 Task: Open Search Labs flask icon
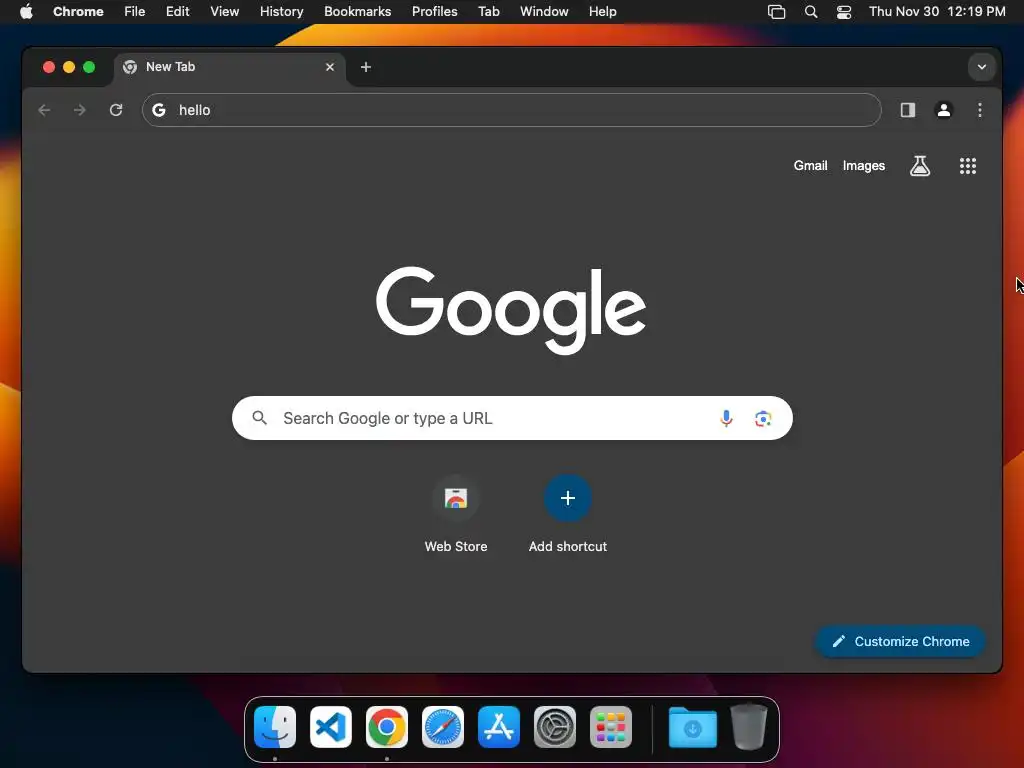point(920,166)
